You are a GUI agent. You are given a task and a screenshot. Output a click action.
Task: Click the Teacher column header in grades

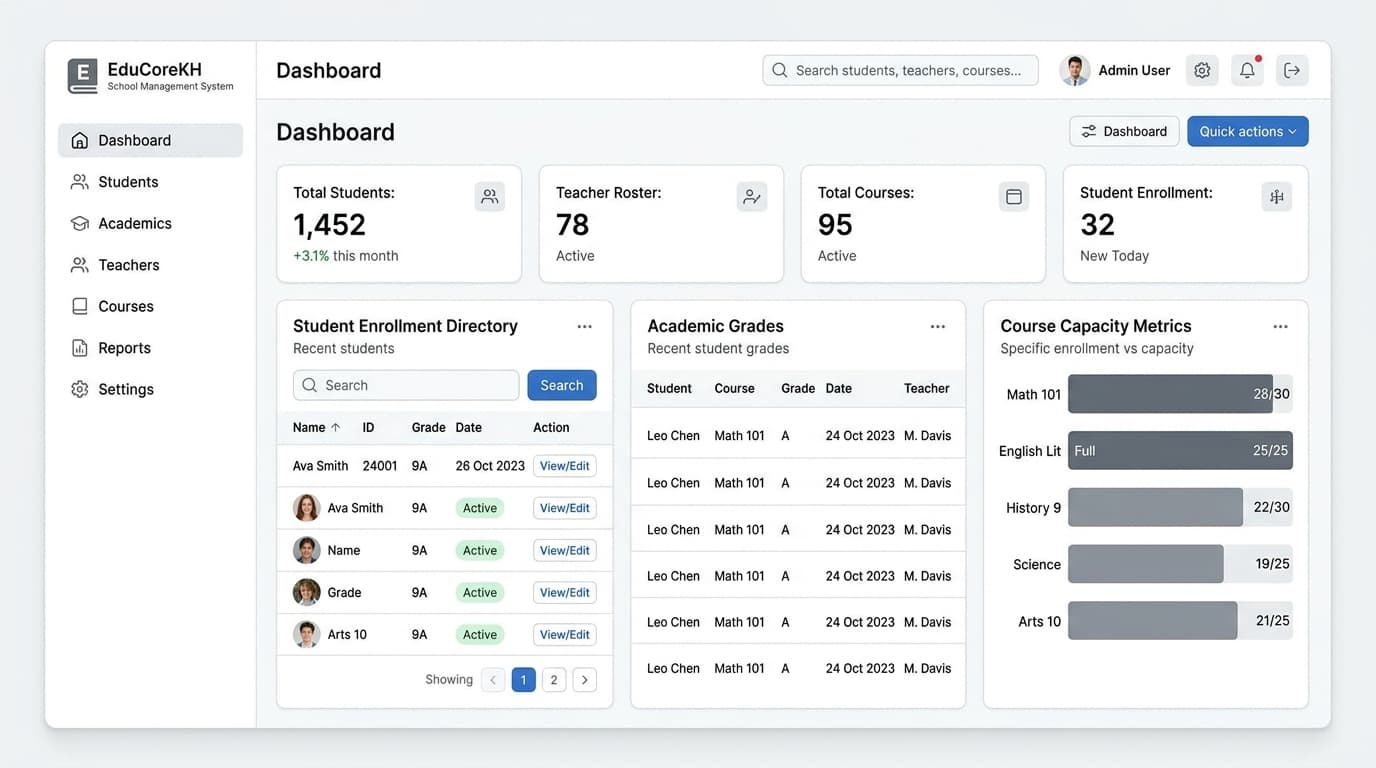tap(927, 388)
